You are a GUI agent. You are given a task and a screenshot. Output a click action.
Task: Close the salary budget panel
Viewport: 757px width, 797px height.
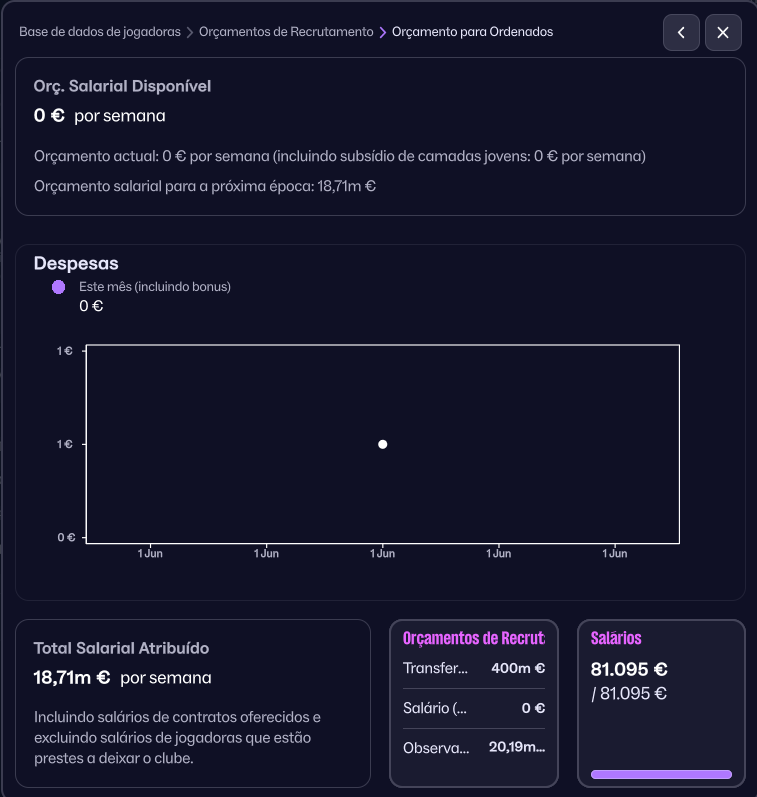(x=723, y=33)
